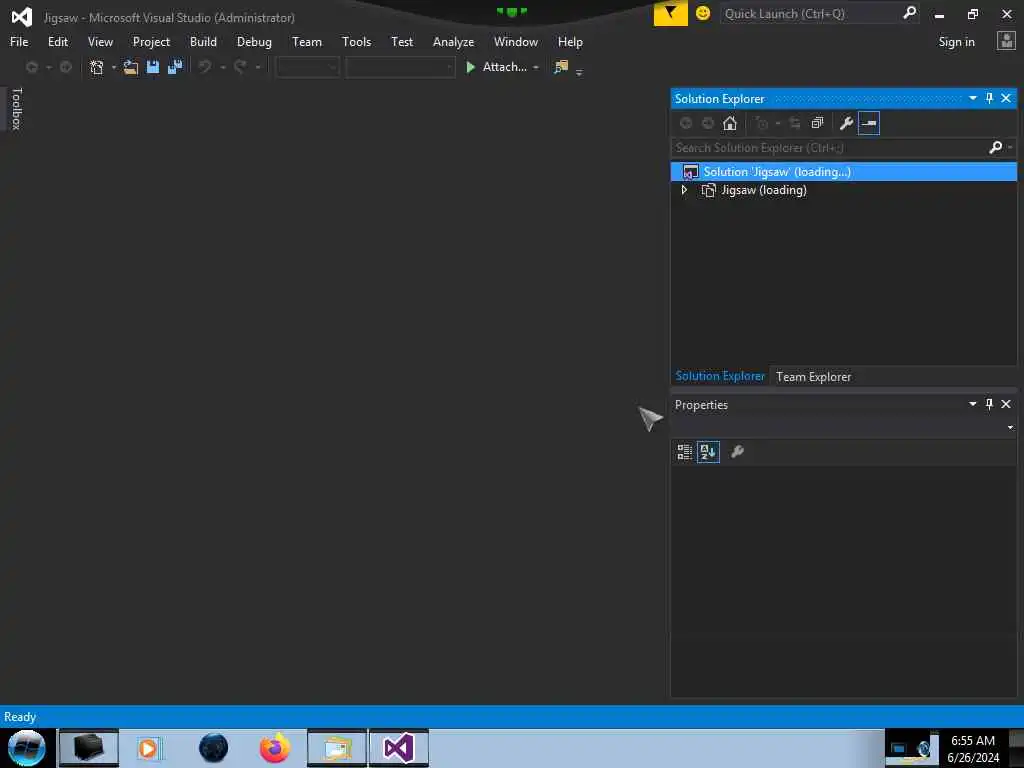Click the Collapse All icon in Solution Explorer
This screenshot has height=768, width=1024.
click(817, 123)
